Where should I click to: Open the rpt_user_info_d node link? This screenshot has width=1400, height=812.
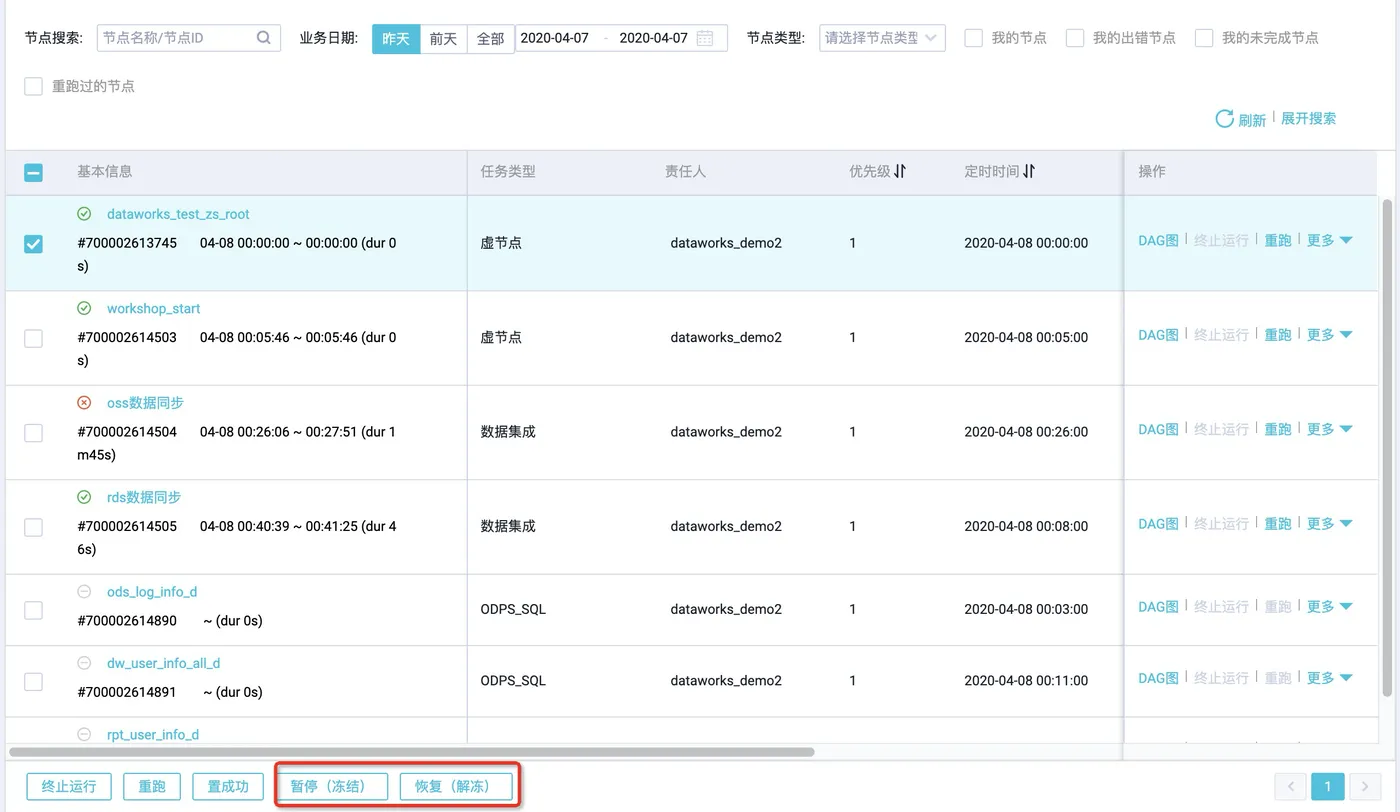click(x=153, y=734)
